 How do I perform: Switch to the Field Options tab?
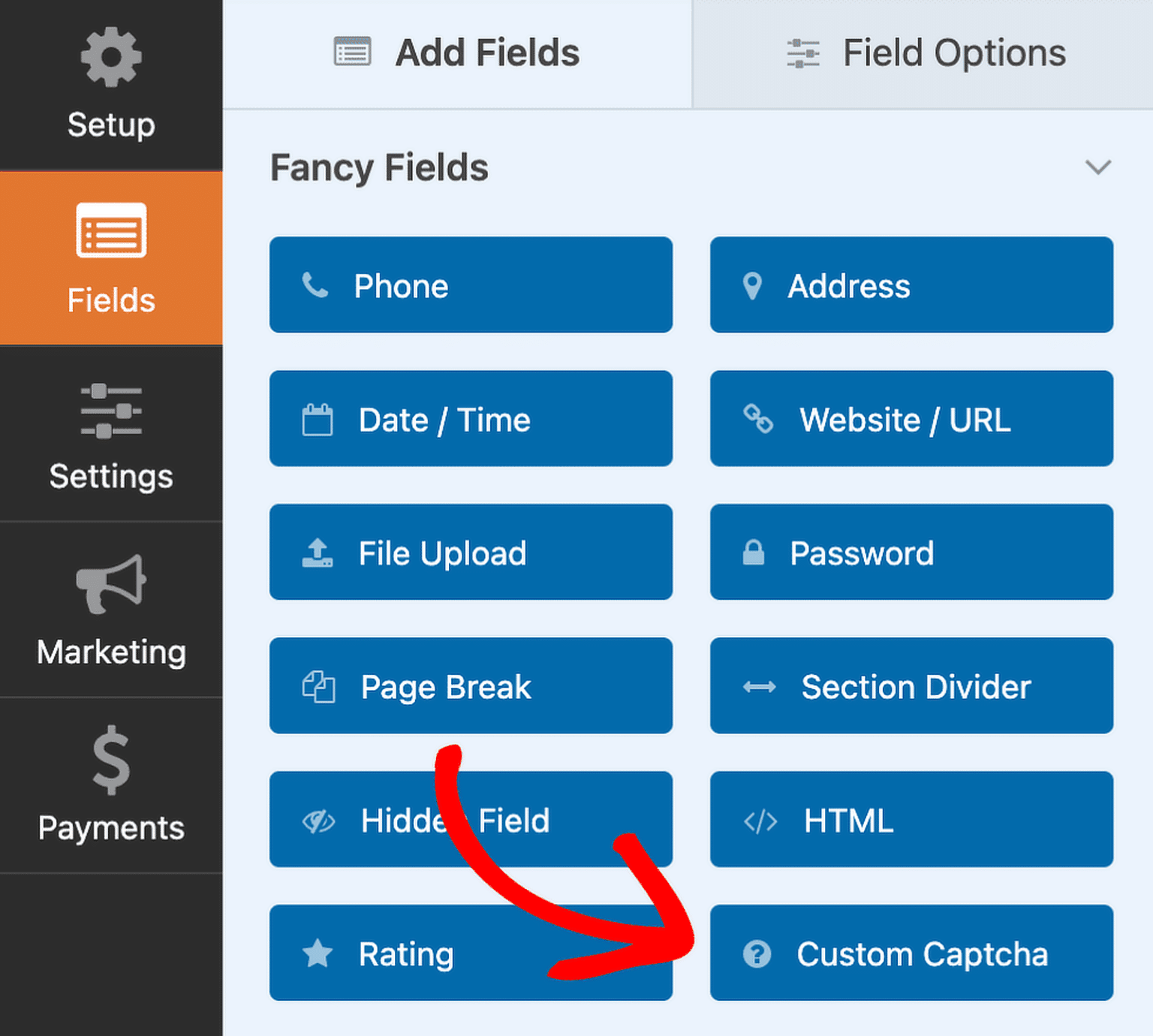tap(953, 53)
